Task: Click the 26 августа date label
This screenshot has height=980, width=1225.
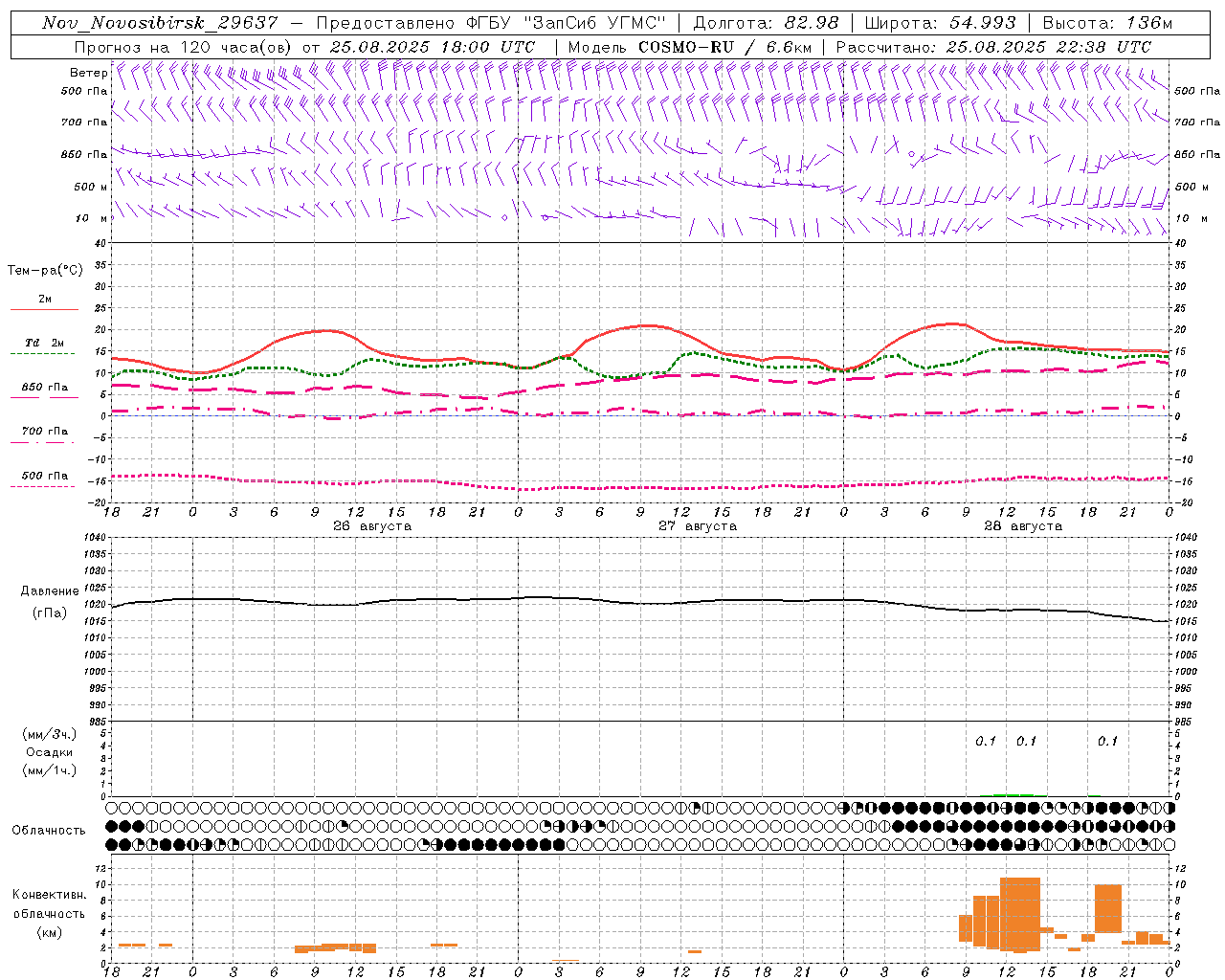Action: (x=372, y=526)
